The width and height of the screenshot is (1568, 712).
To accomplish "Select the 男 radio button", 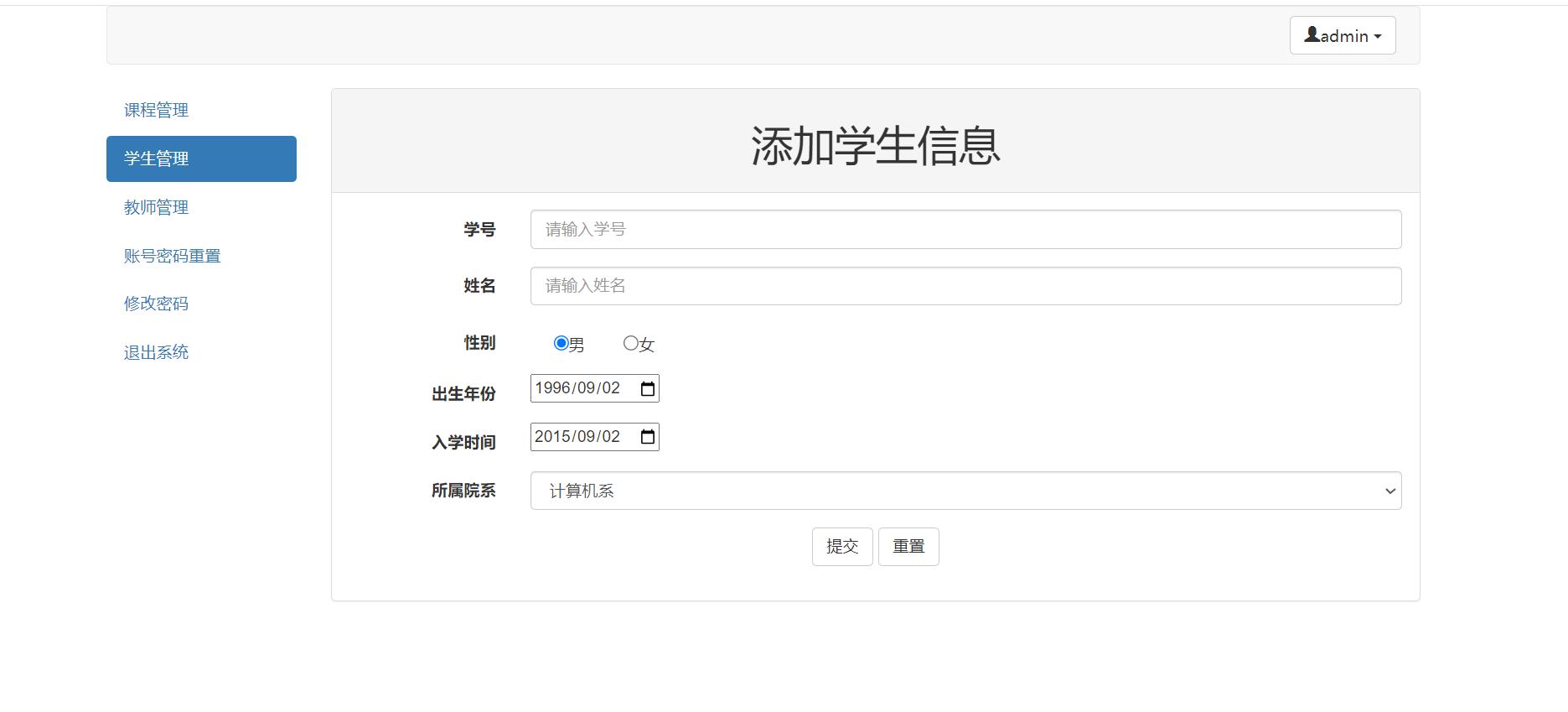I will 561,343.
